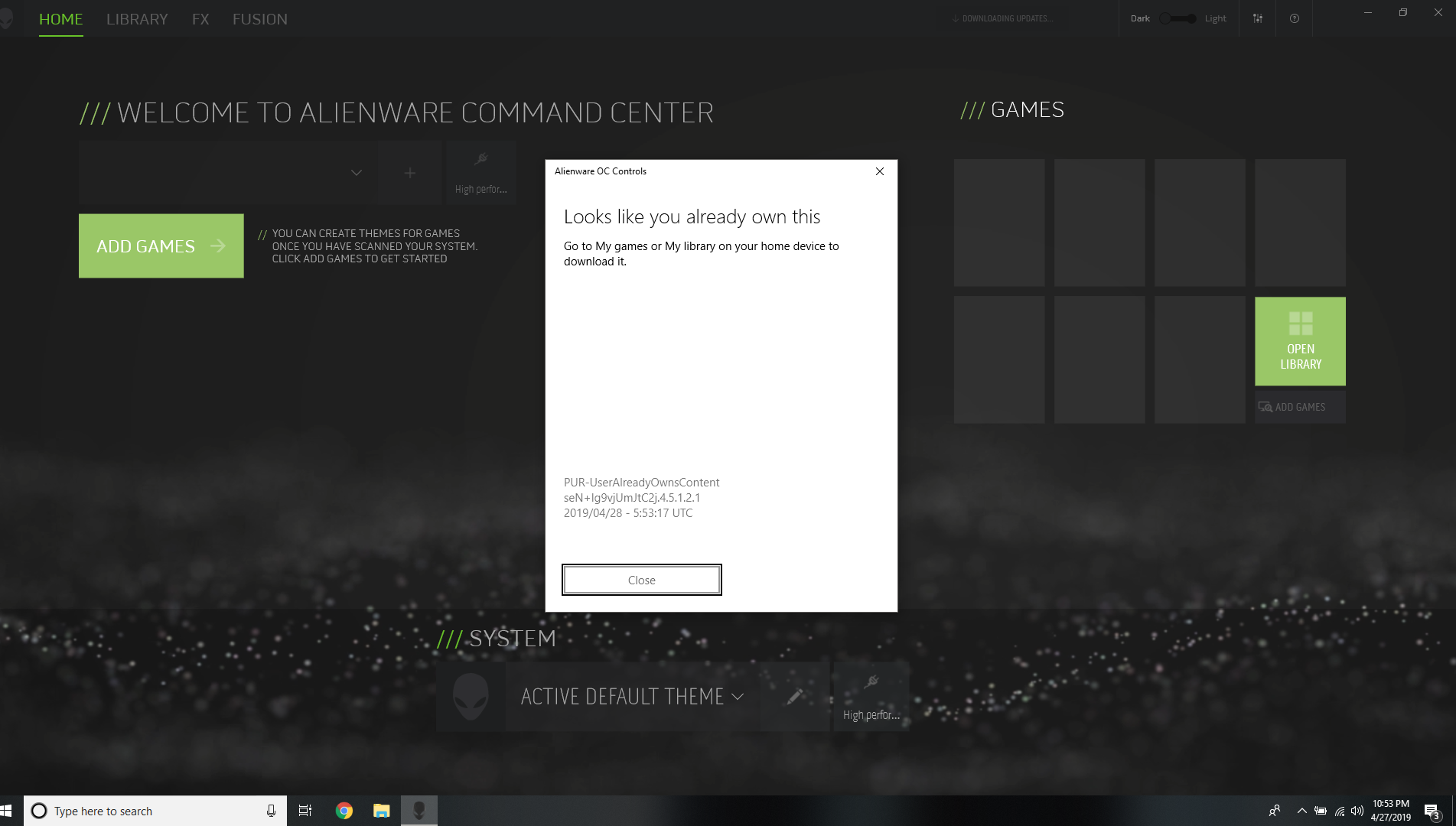This screenshot has height=826, width=1456.
Task: Click the High perfor... power icon in System
Action: pyautogui.click(x=871, y=697)
